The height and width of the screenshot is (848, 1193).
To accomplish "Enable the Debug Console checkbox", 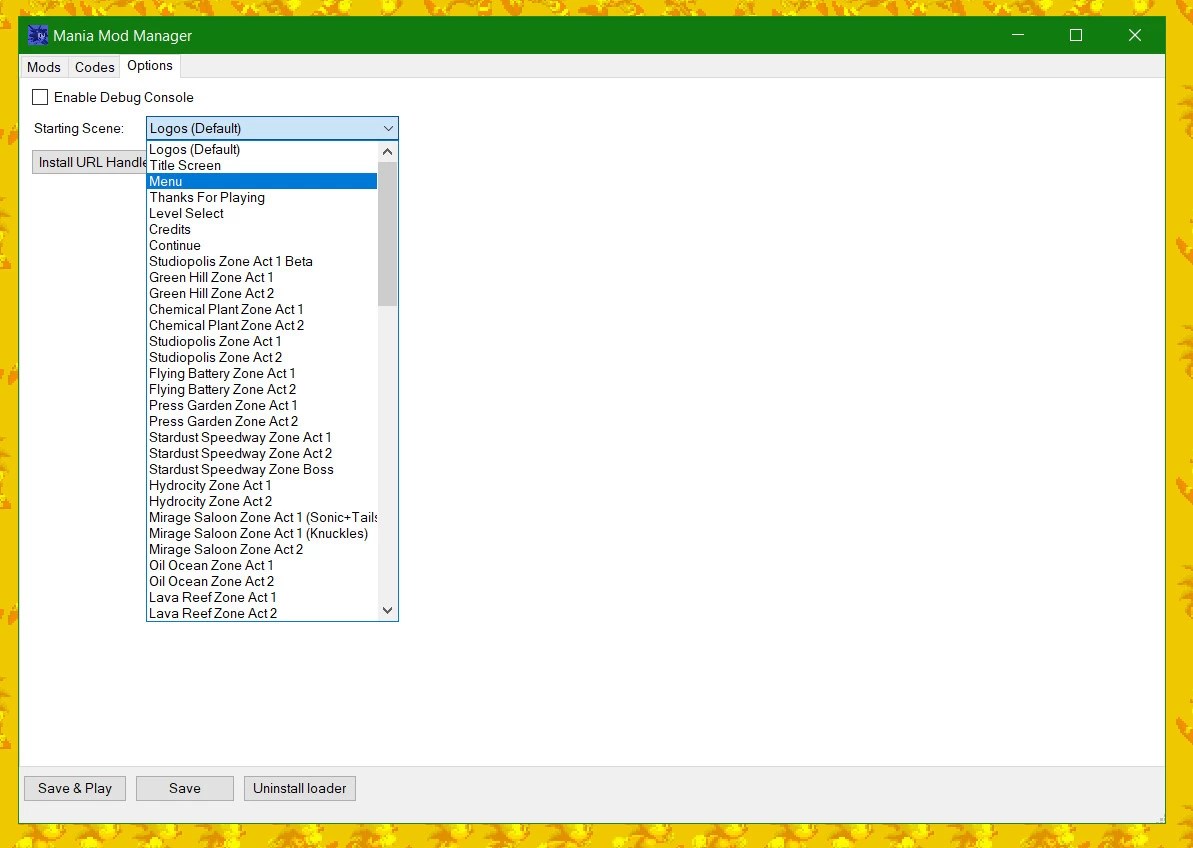I will [40, 97].
